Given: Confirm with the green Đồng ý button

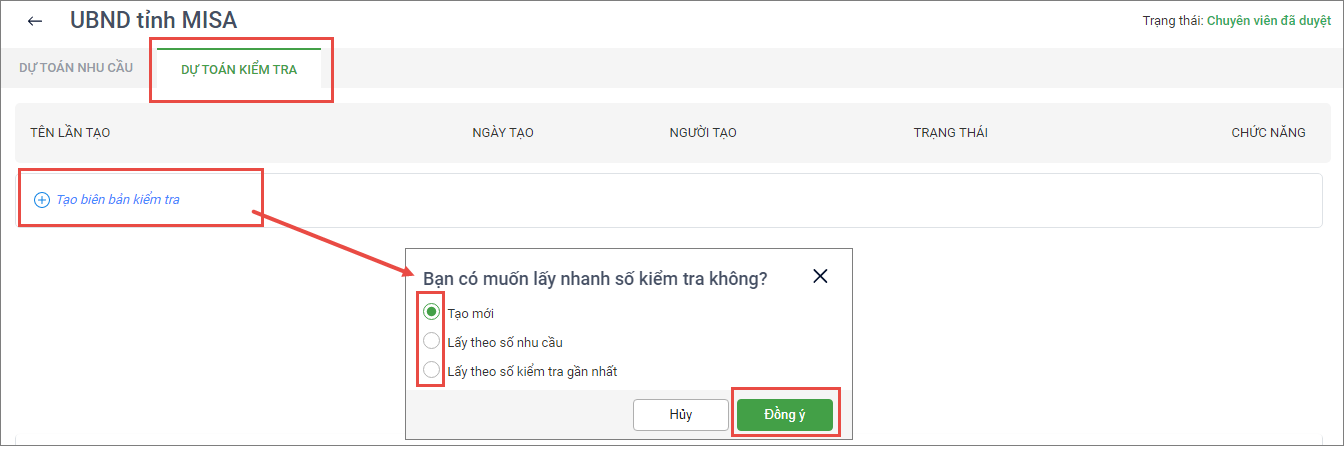Looking at the screenshot, I should point(784,415).
